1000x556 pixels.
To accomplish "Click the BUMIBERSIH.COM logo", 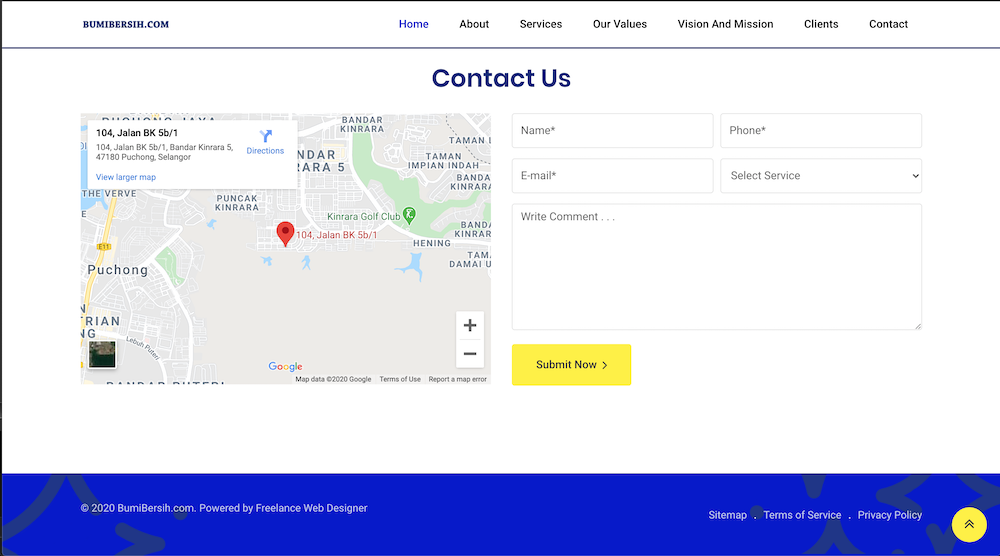I will click(126, 24).
